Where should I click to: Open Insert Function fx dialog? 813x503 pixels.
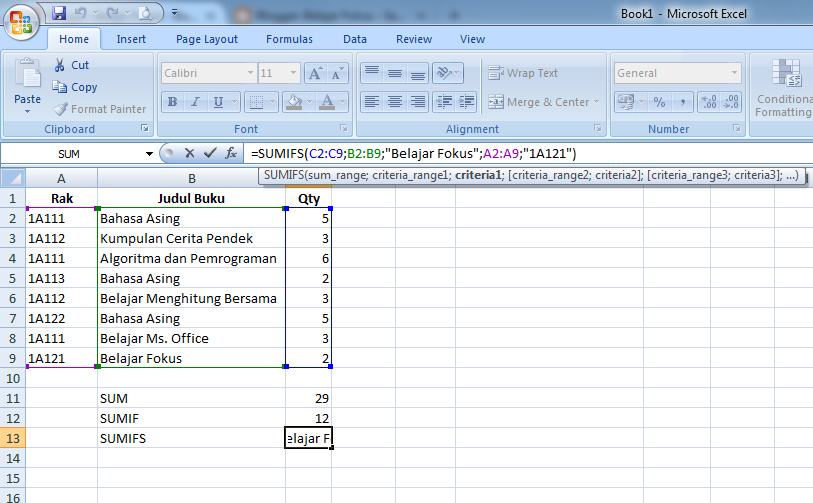[x=231, y=153]
